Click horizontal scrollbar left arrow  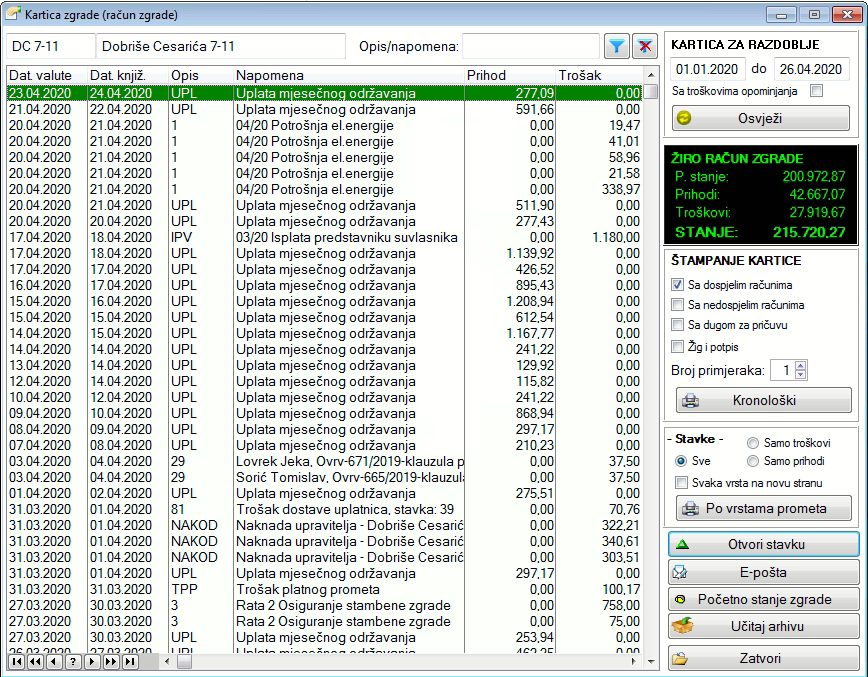[x=167, y=661]
